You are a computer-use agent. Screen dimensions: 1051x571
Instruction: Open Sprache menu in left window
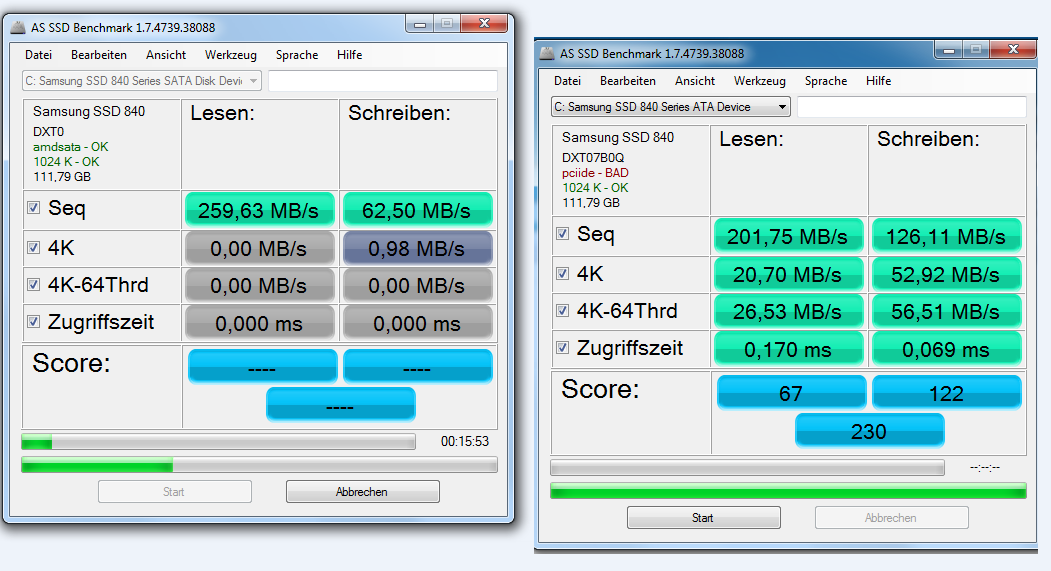(297, 55)
